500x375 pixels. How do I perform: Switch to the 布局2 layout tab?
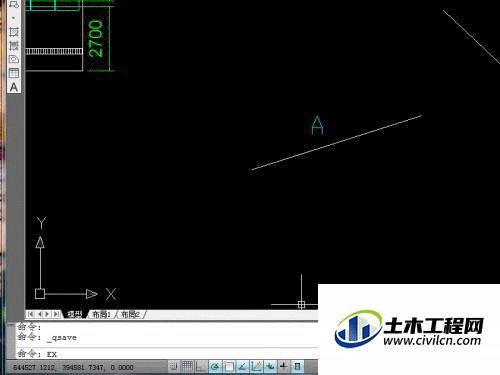(x=130, y=314)
